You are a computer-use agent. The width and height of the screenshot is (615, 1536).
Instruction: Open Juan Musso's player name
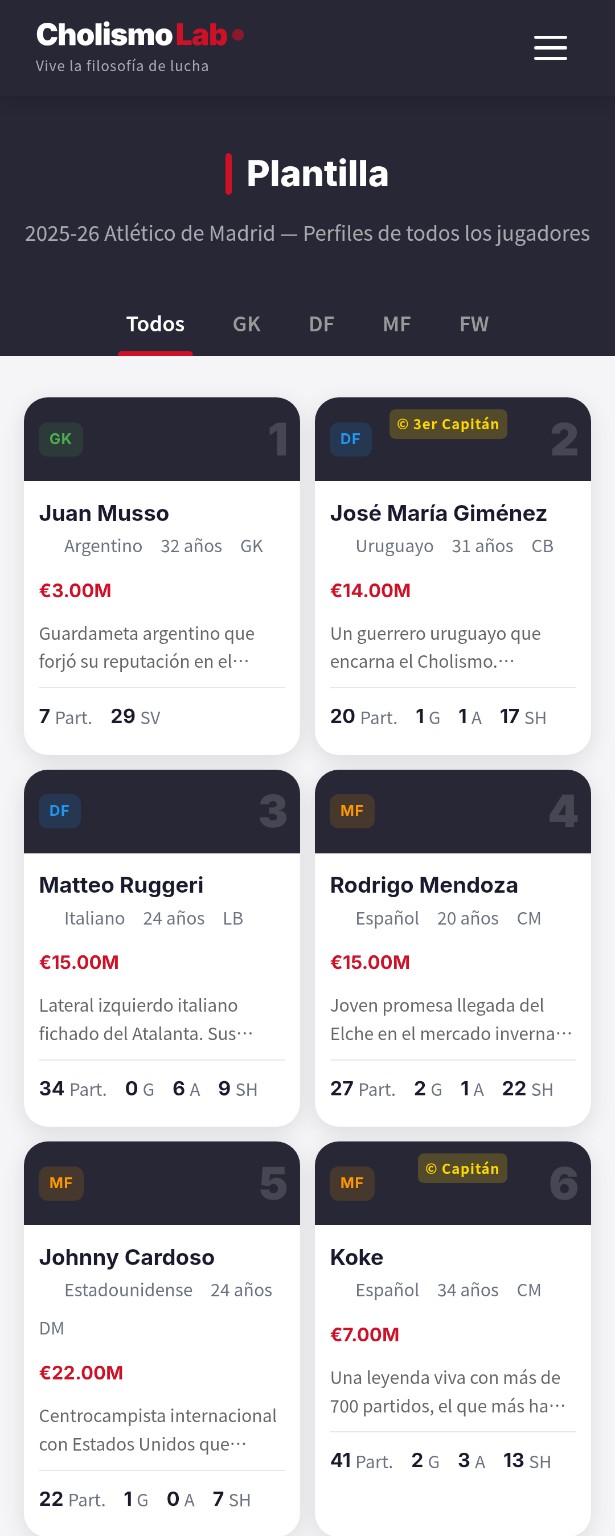coord(104,513)
